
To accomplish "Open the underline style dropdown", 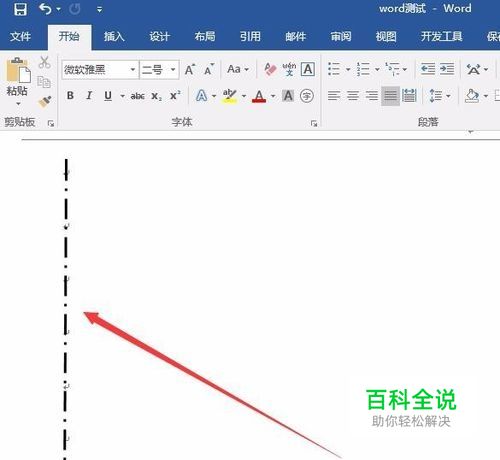I will point(122,96).
